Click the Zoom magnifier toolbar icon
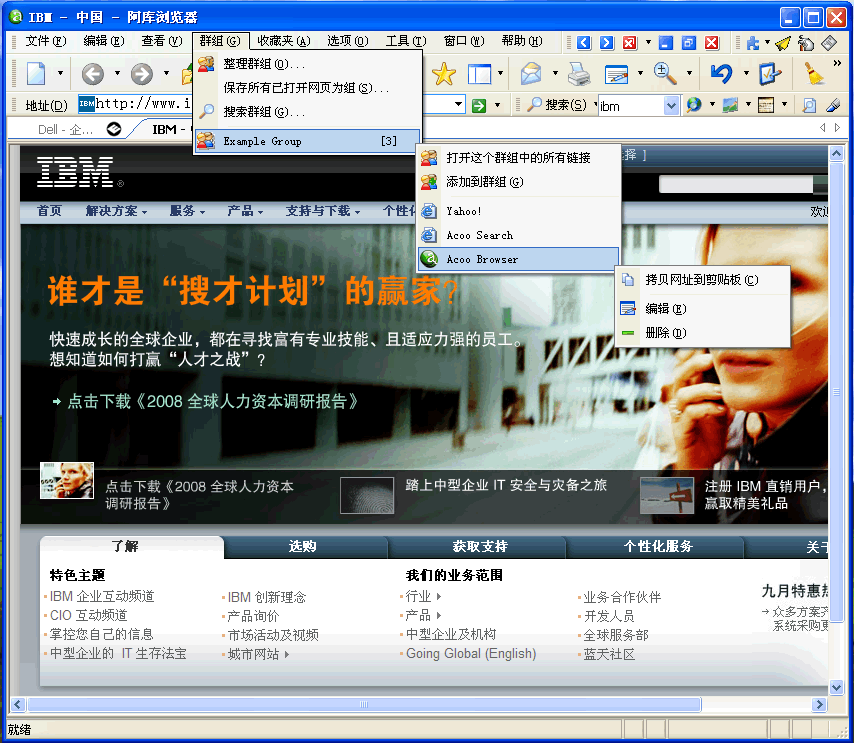Screen dimensions: 854x743 [x=665, y=73]
